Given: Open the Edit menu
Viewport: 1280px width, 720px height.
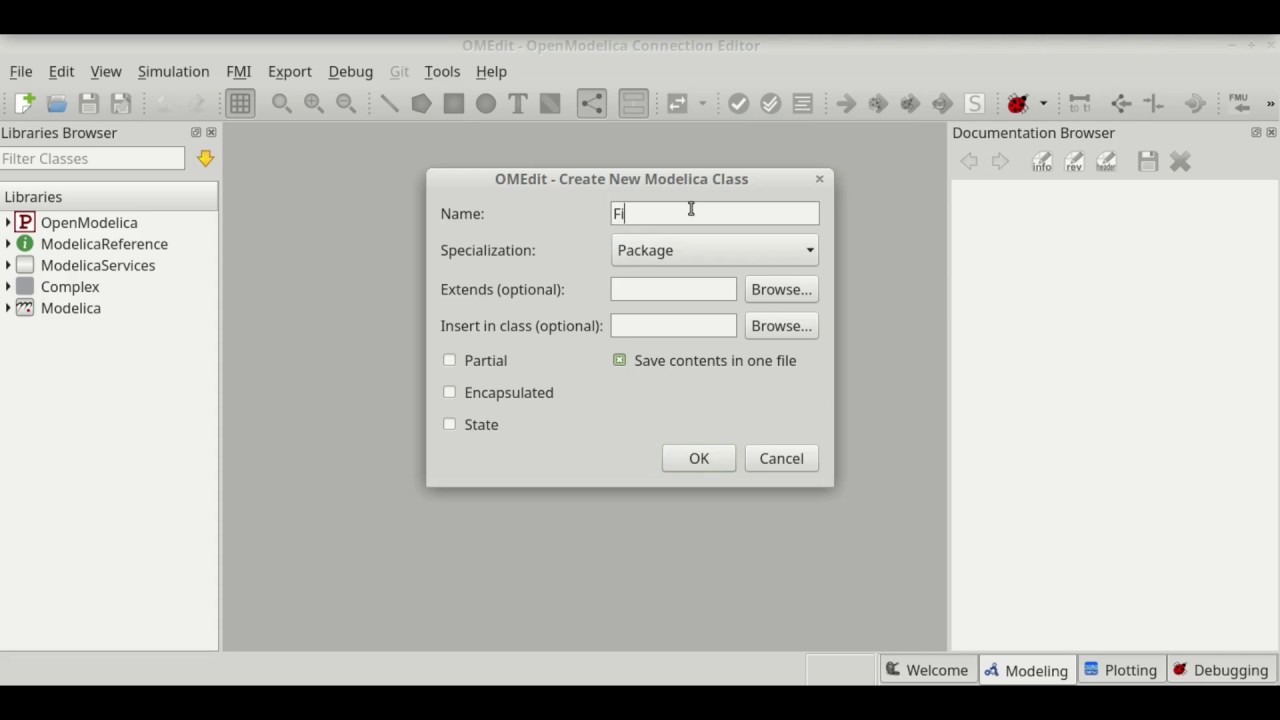Looking at the screenshot, I should click(61, 71).
